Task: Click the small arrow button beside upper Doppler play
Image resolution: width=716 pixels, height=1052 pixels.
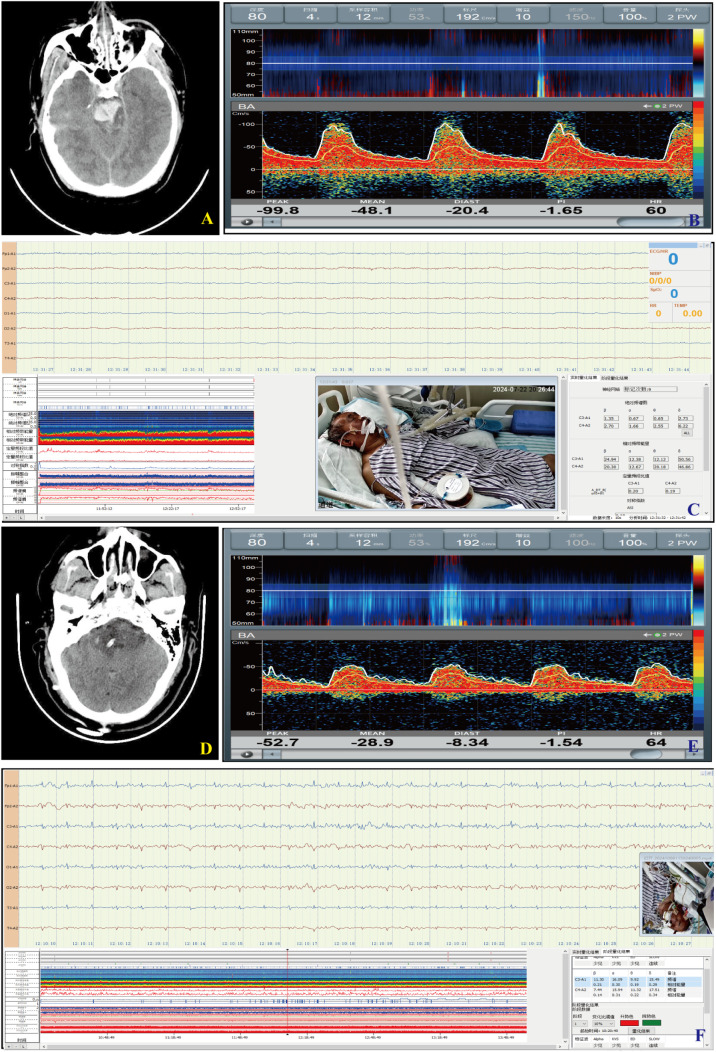Action: [x=272, y=222]
